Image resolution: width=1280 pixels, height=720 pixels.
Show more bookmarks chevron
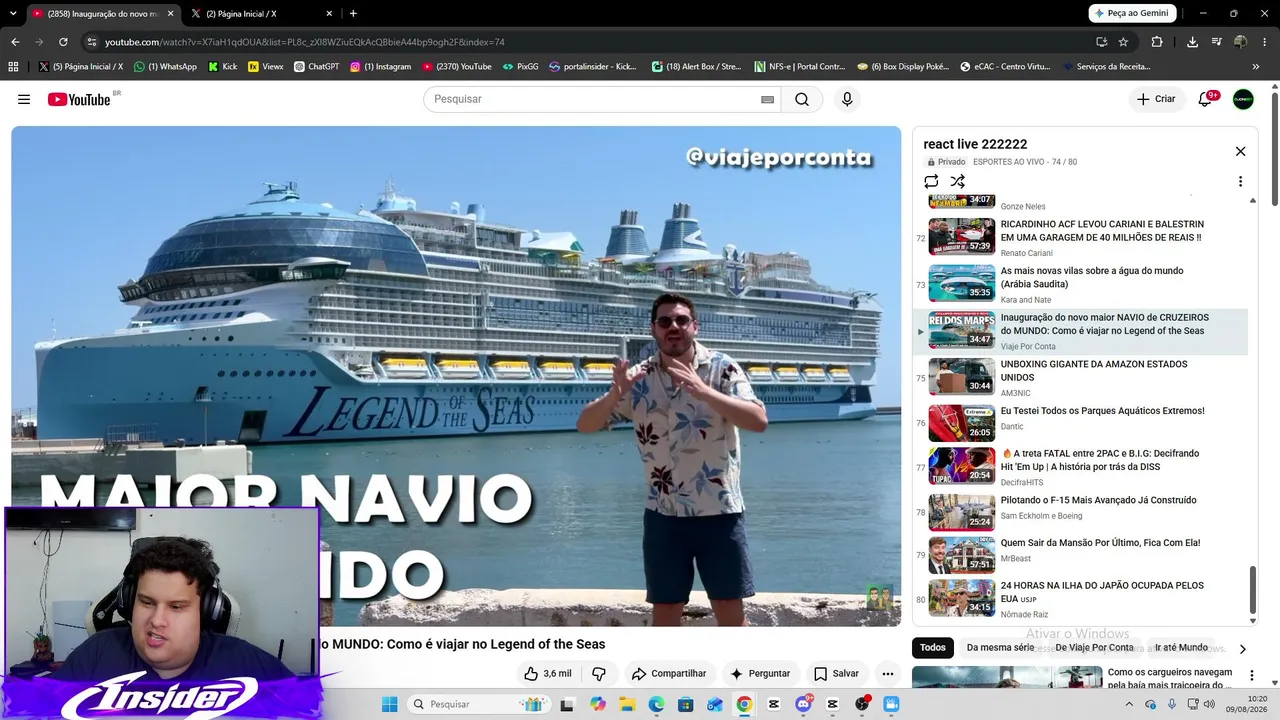pyautogui.click(x=1256, y=67)
